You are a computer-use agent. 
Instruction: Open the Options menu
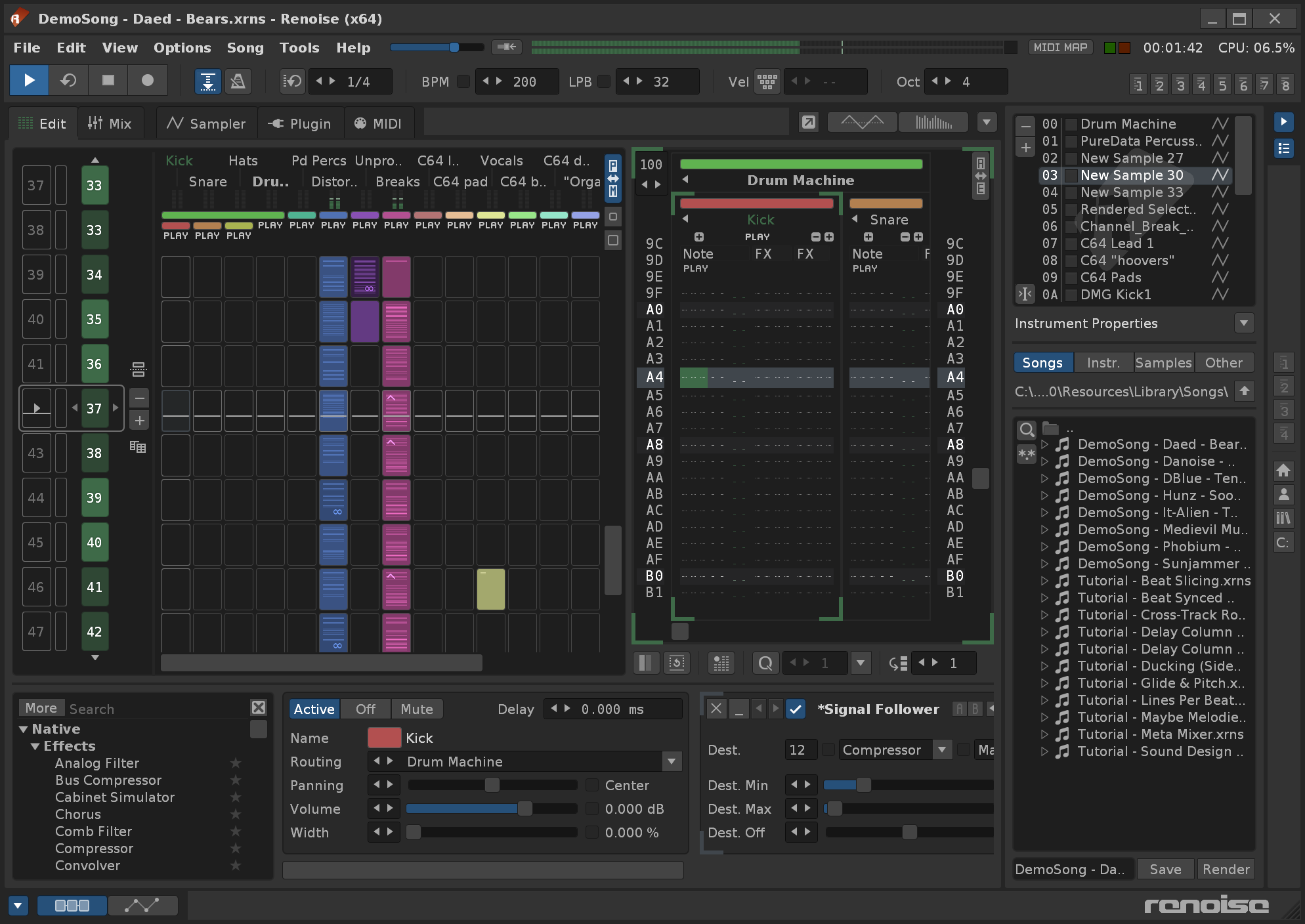[182, 47]
